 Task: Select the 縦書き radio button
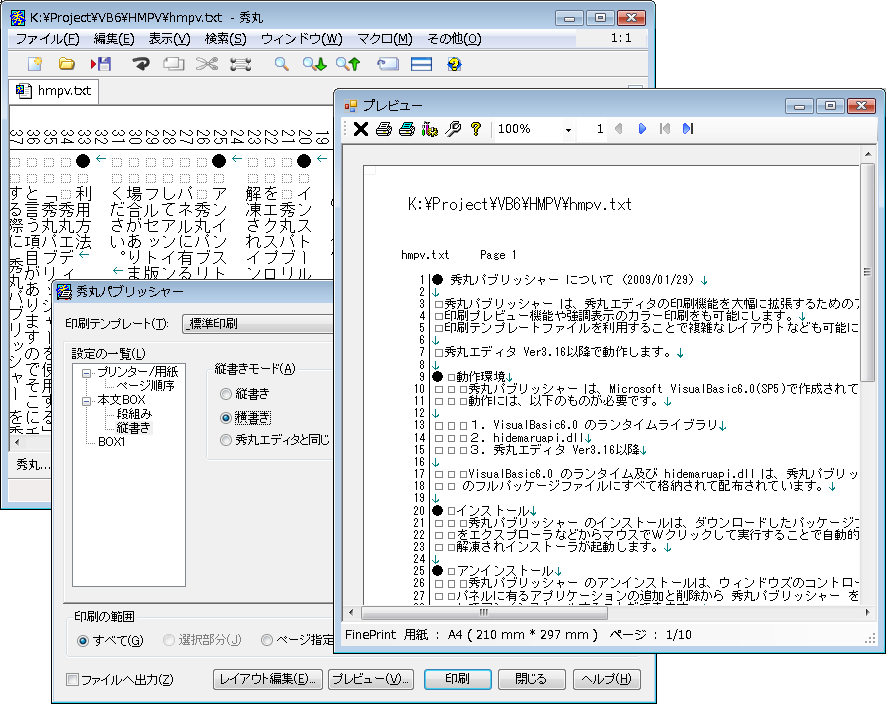click(226, 393)
